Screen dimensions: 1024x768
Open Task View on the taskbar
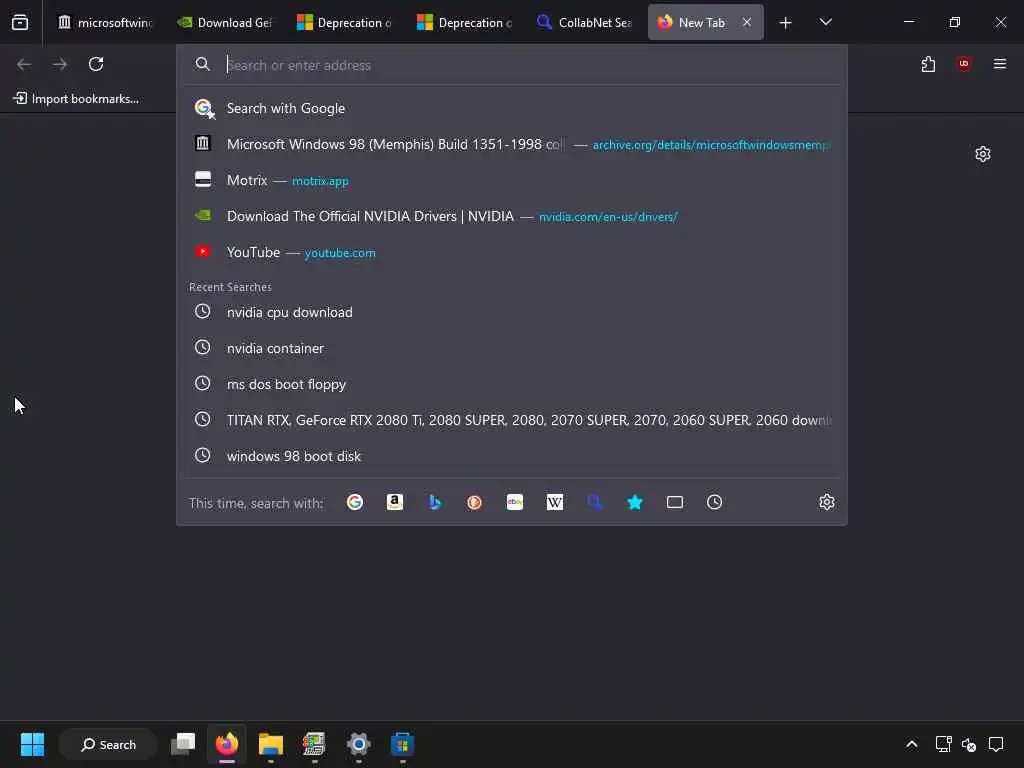click(x=183, y=744)
